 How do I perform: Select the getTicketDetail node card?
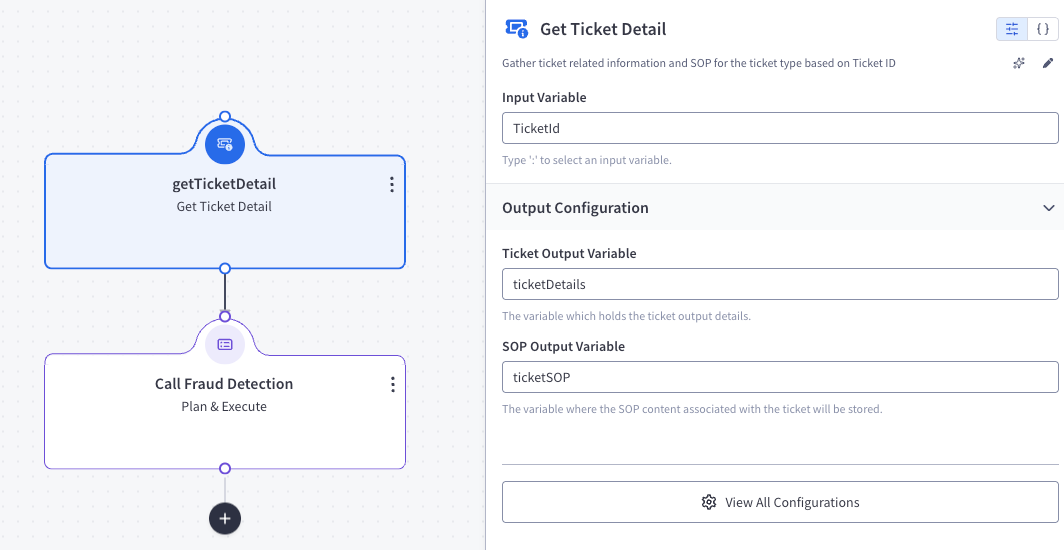(x=225, y=212)
